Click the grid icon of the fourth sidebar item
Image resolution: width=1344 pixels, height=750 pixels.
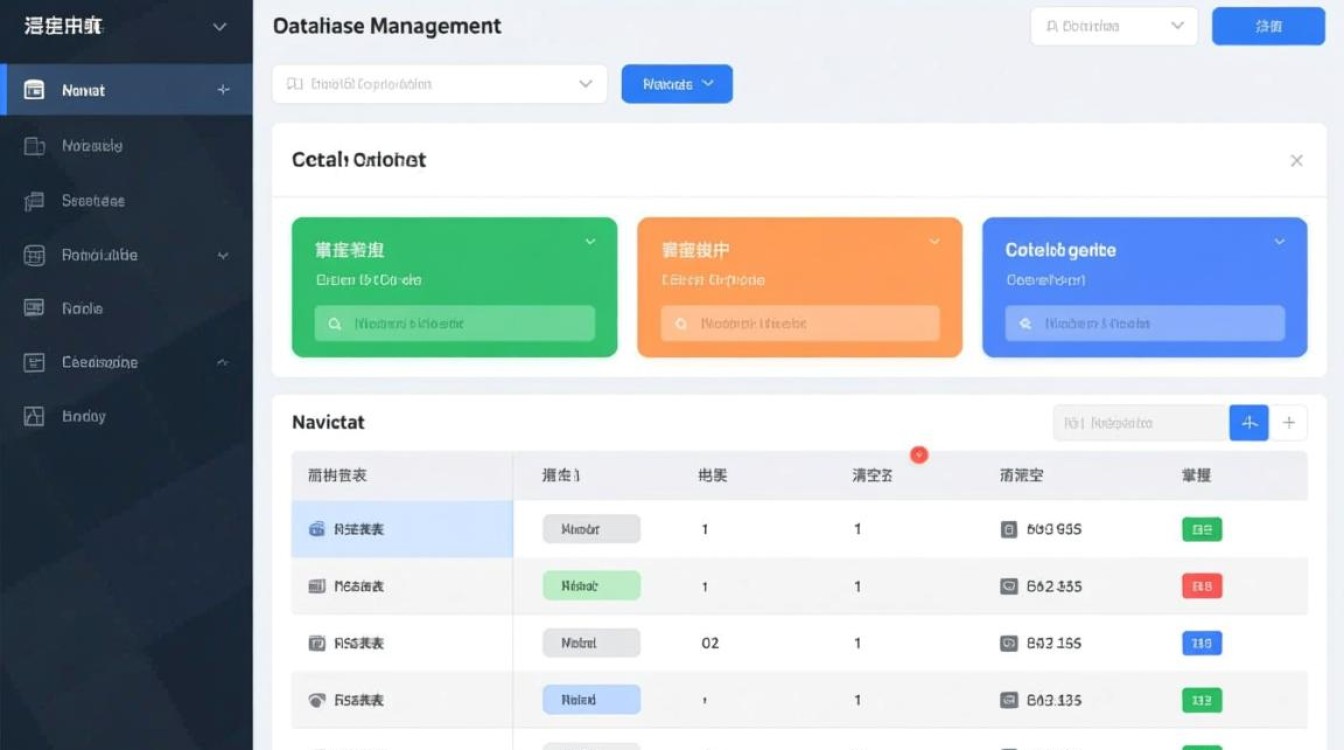(34, 255)
